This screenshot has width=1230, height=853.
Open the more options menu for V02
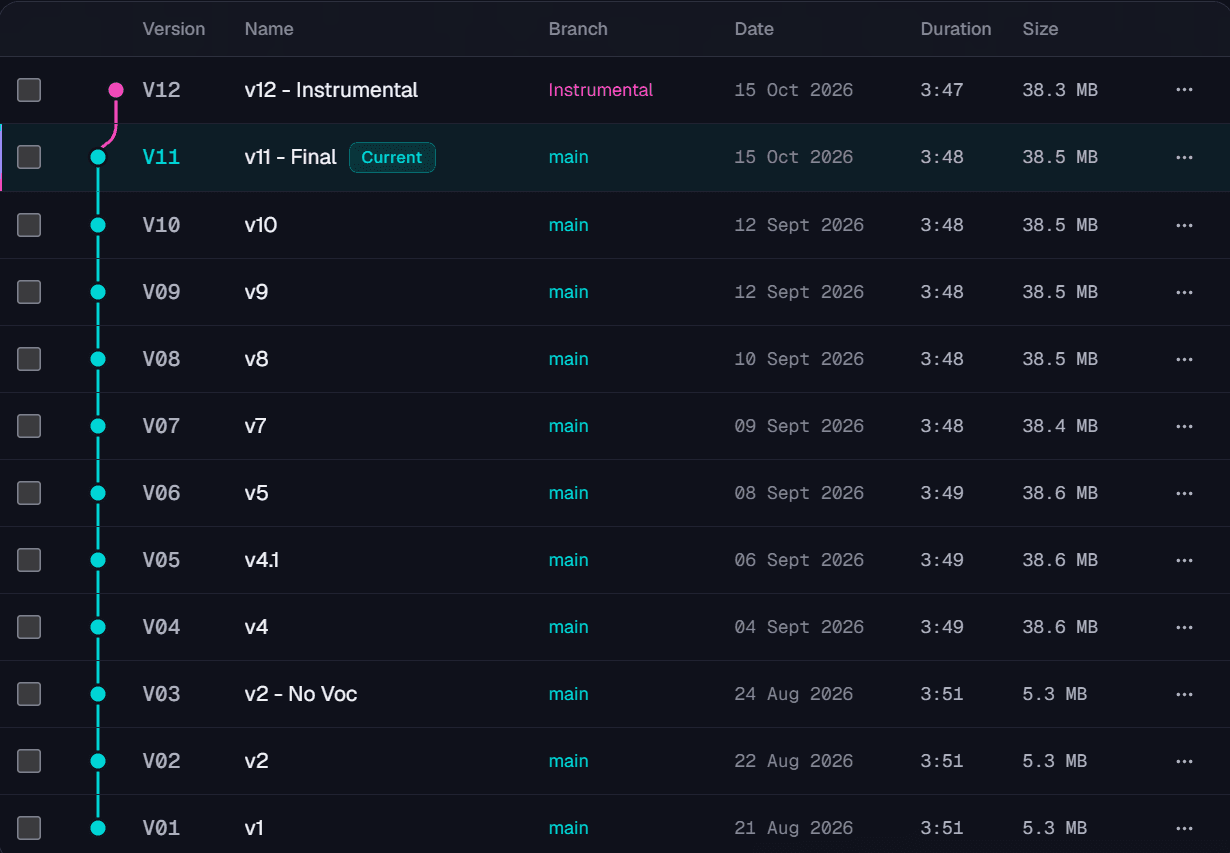(1185, 761)
